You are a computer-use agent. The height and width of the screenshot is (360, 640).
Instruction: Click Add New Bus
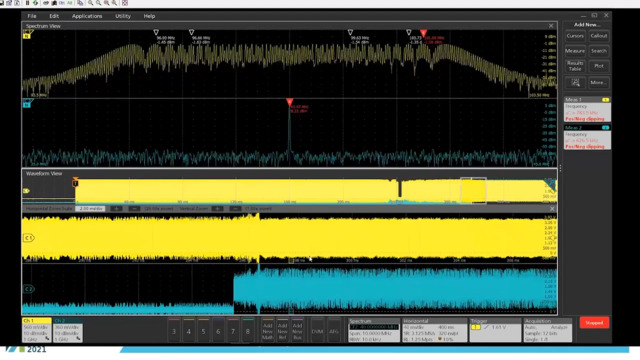(297, 331)
